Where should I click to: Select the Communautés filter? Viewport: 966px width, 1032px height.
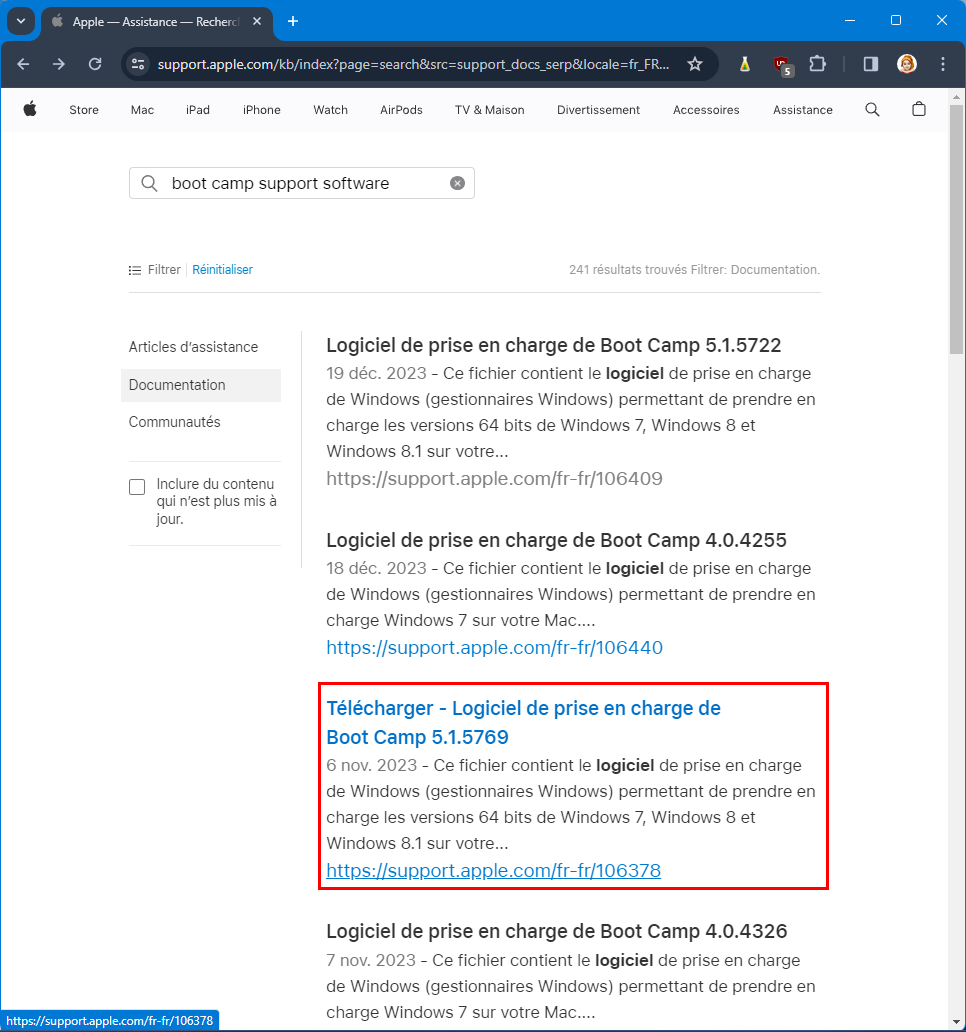174,422
